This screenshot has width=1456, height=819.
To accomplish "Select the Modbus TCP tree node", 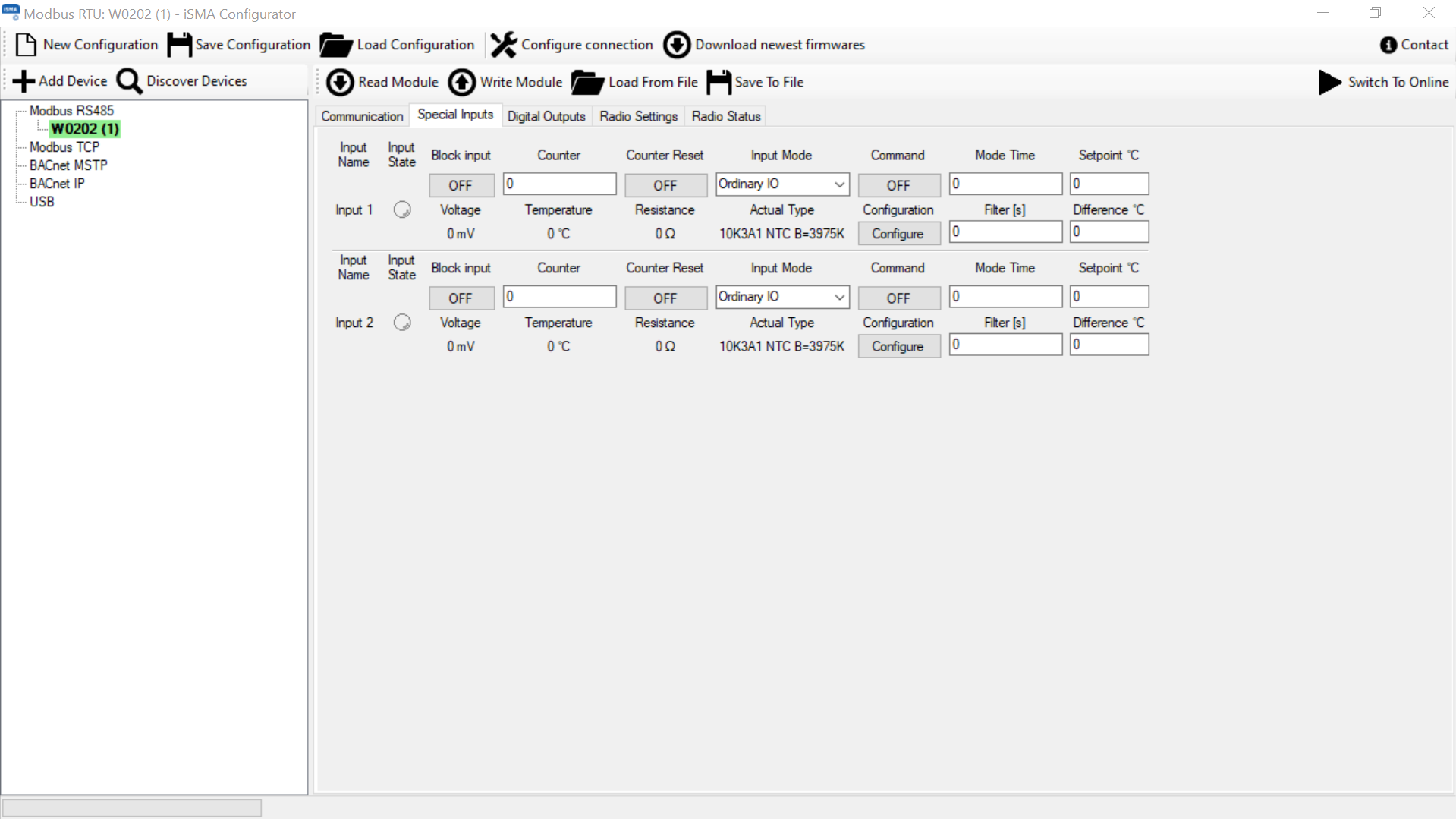I will coord(64,147).
